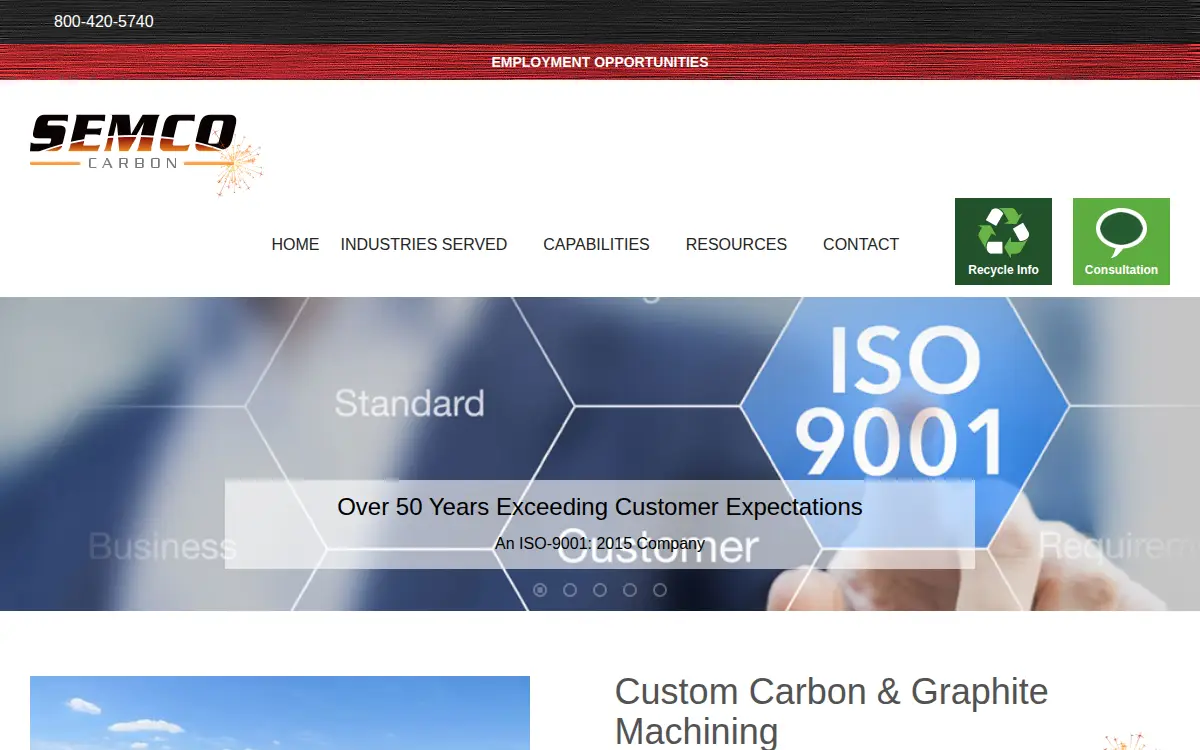Viewport: 1200px width, 750px height.
Task: Click the 'Over 50 Years Exceeding Customer Expectations' caption
Action: [x=600, y=507]
